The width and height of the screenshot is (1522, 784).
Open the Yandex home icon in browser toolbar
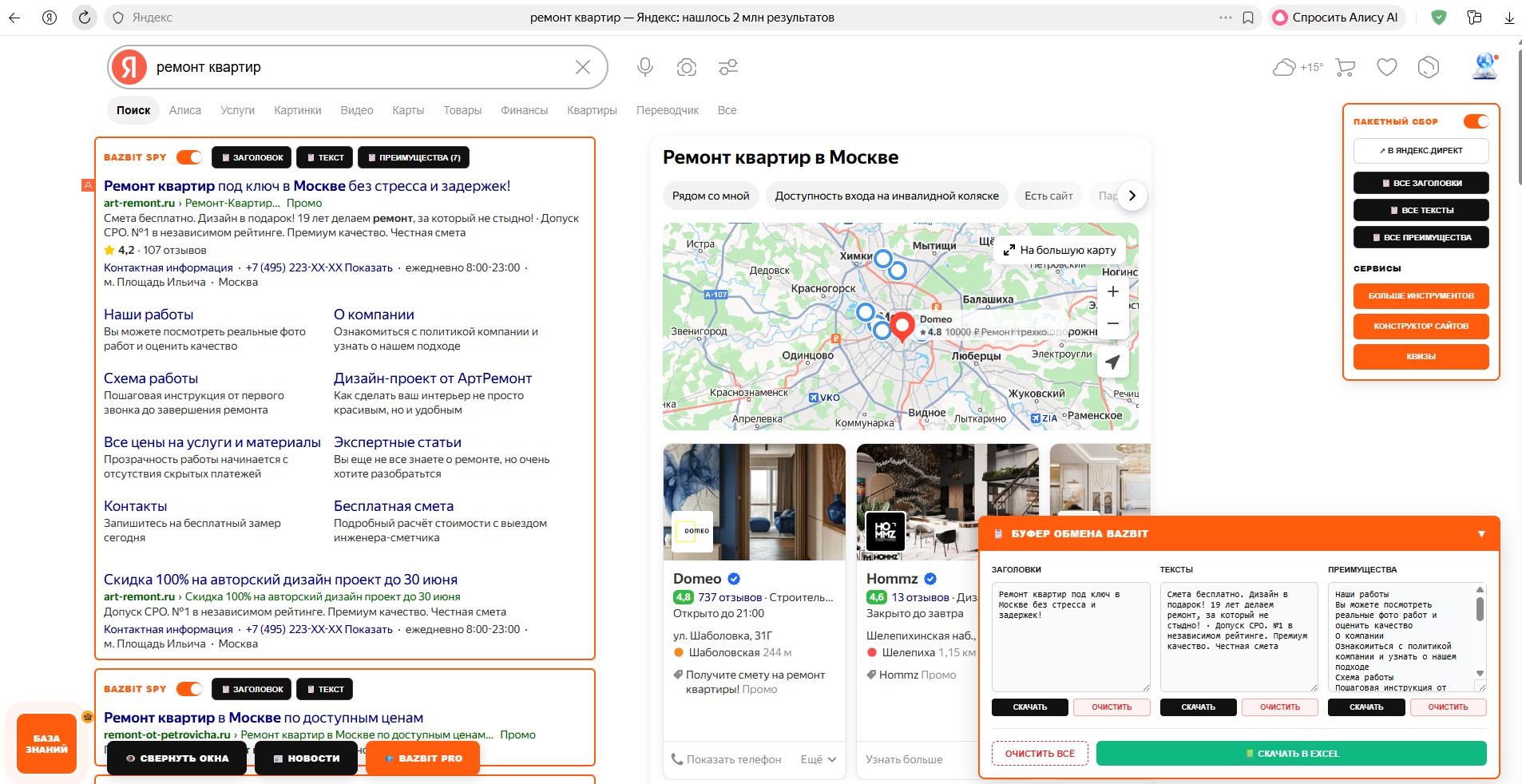50,18
